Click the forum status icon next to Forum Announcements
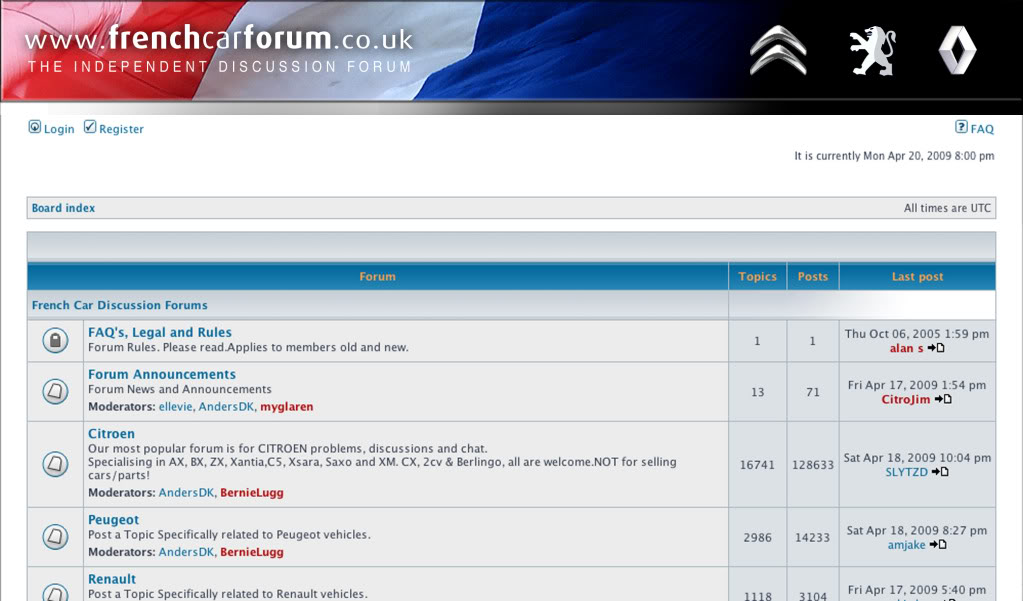The height and width of the screenshot is (601, 1023). (x=55, y=392)
